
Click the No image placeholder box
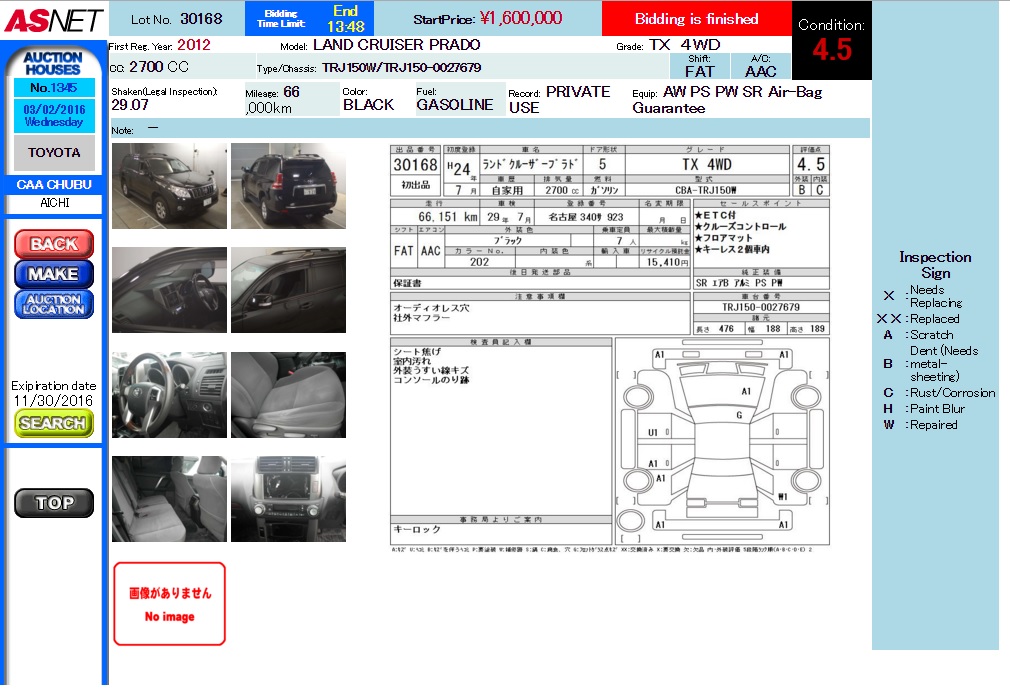pos(170,604)
